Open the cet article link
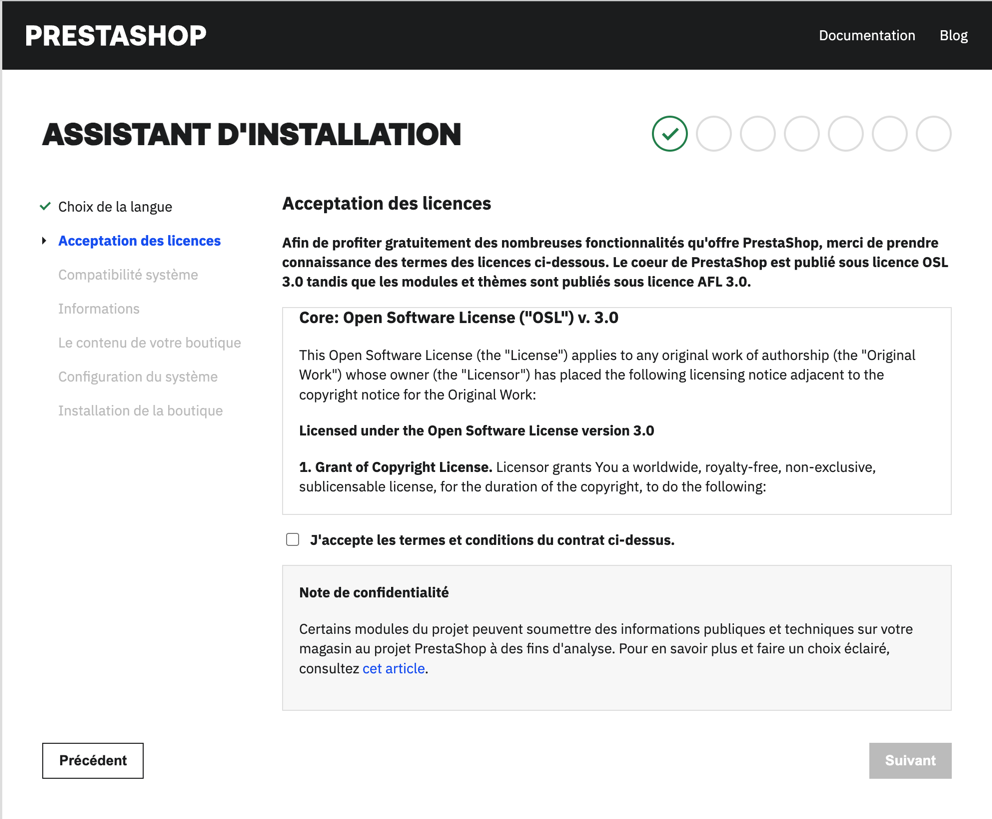 [394, 668]
